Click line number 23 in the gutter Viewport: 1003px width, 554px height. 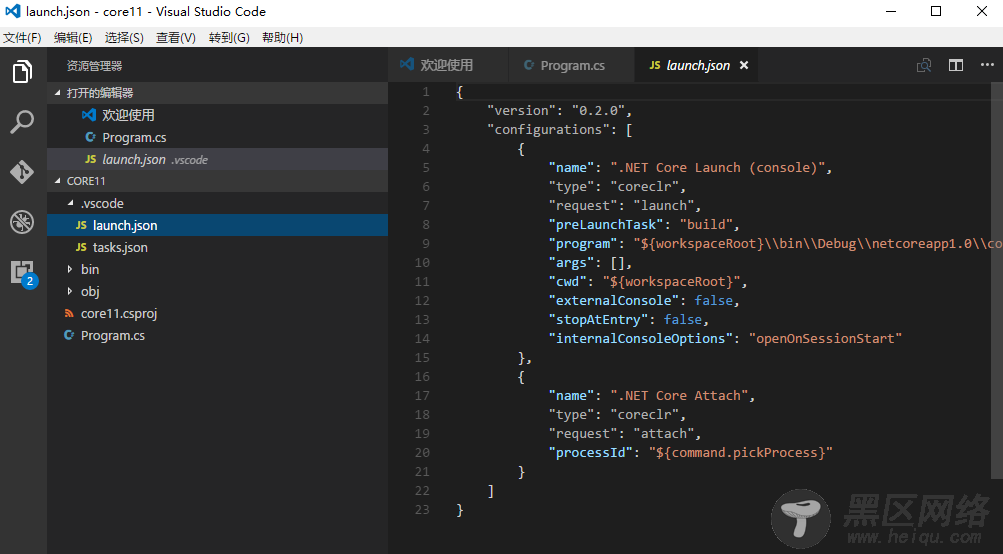pyautogui.click(x=422, y=510)
